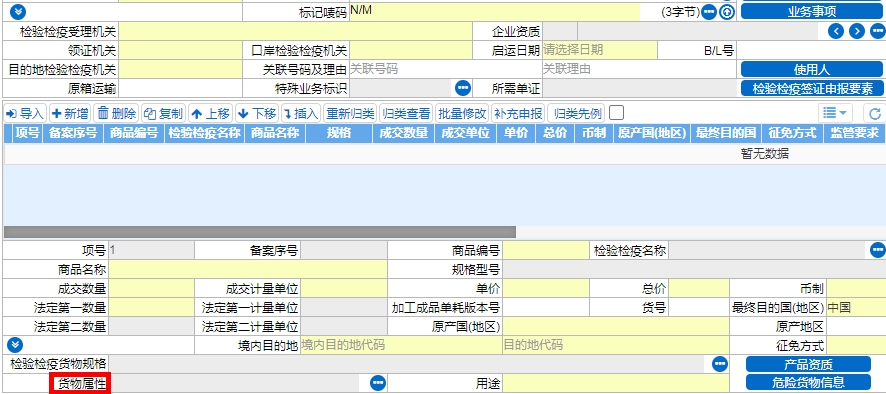Open the 检验检疫名称 ellipsis lookup
Viewport: 886px width, 394px height.
click(x=878, y=249)
